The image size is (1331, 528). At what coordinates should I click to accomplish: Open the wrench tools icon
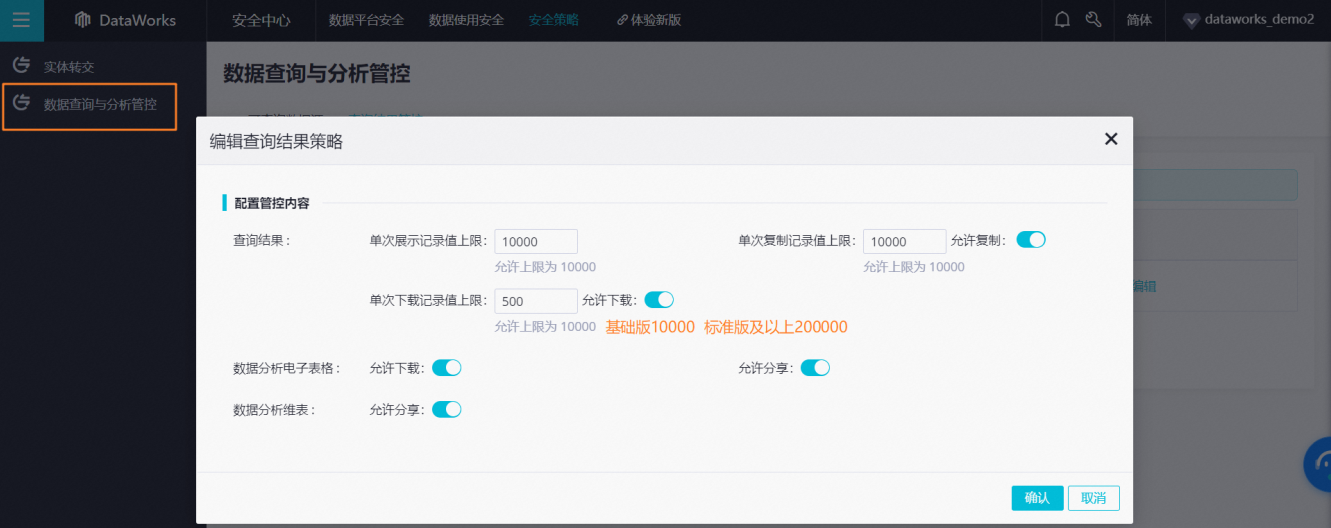click(x=1093, y=20)
